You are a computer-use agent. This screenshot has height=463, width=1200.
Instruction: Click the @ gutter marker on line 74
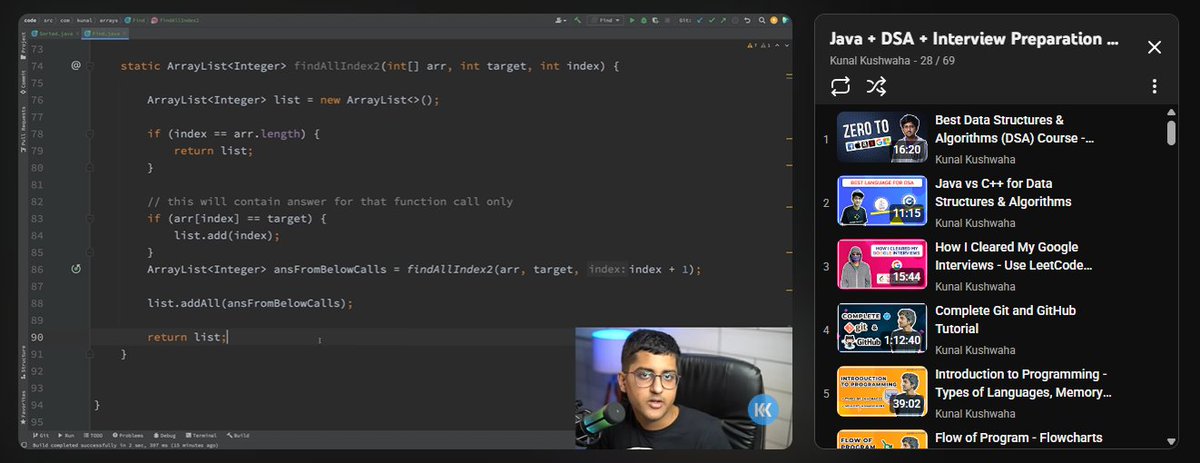click(76, 65)
